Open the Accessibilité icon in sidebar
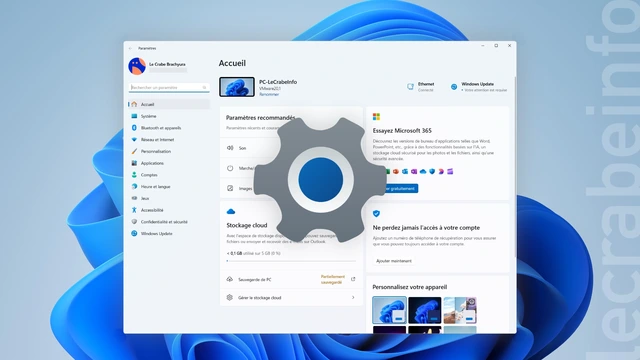The width and height of the screenshot is (640, 360). 134,210
